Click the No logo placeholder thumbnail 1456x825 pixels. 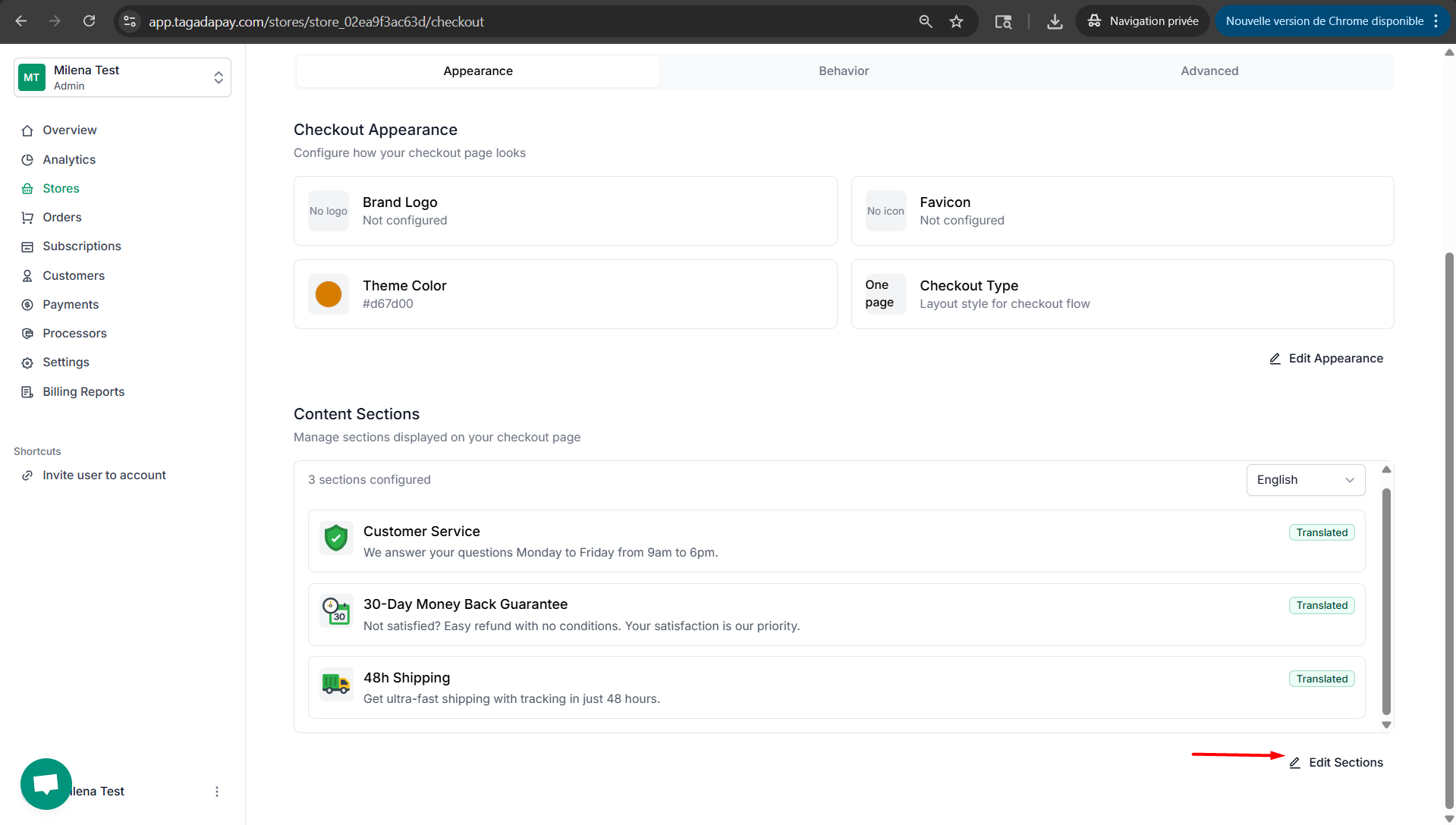(329, 211)
